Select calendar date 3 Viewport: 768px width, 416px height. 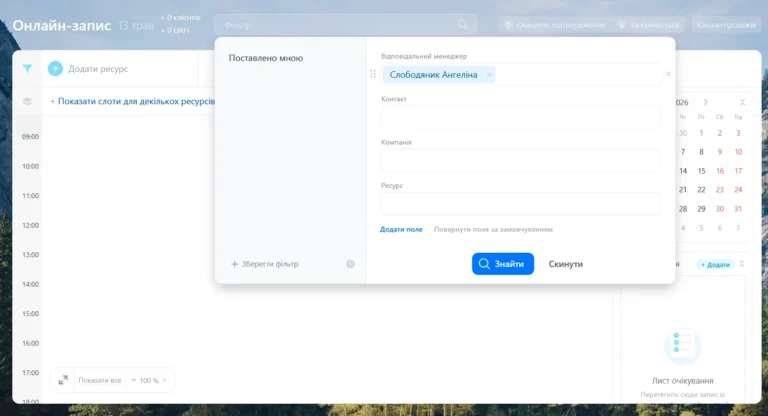(738, 133)
